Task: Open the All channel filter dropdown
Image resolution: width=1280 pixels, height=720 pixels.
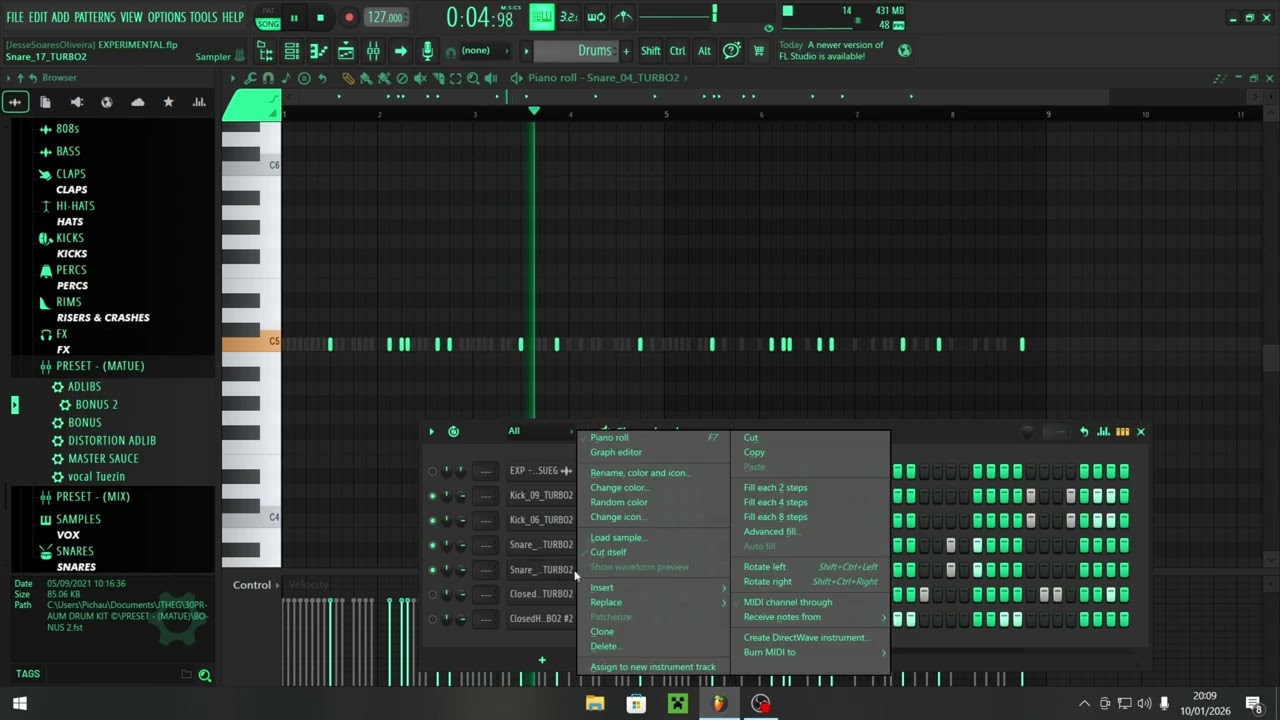Action: pyautogui.click(x=539, y=431)
